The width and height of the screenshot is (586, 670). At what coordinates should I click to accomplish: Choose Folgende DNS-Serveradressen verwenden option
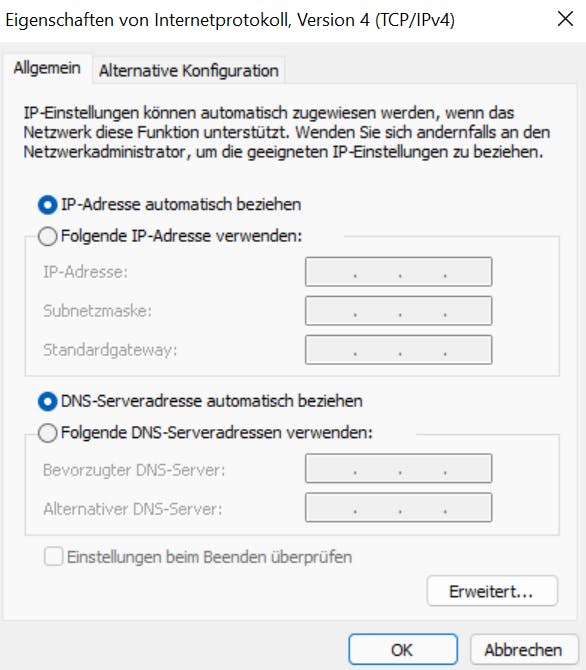click(x=47, y=433)
